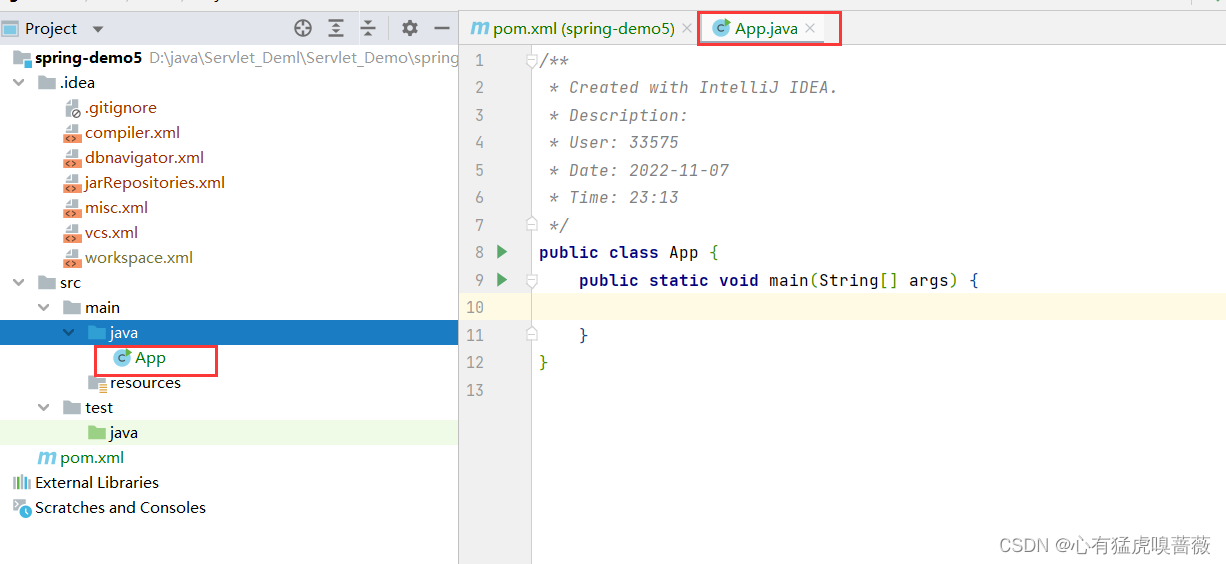Select the java folder under test
This screenshot has width=1226, height=564.
[124, 433]
